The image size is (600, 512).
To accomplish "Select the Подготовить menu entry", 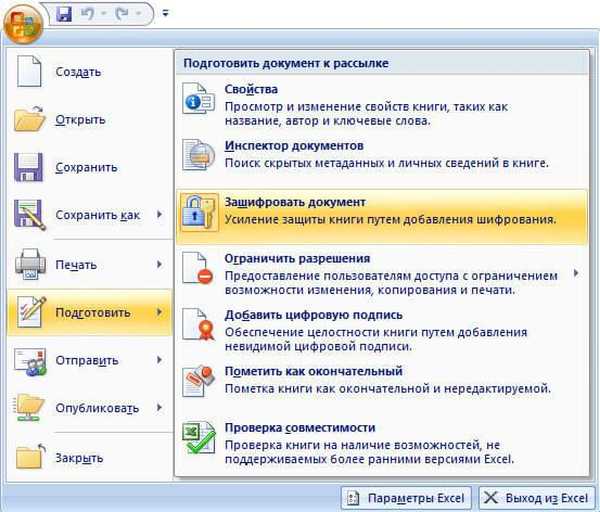I will [90, 312].
